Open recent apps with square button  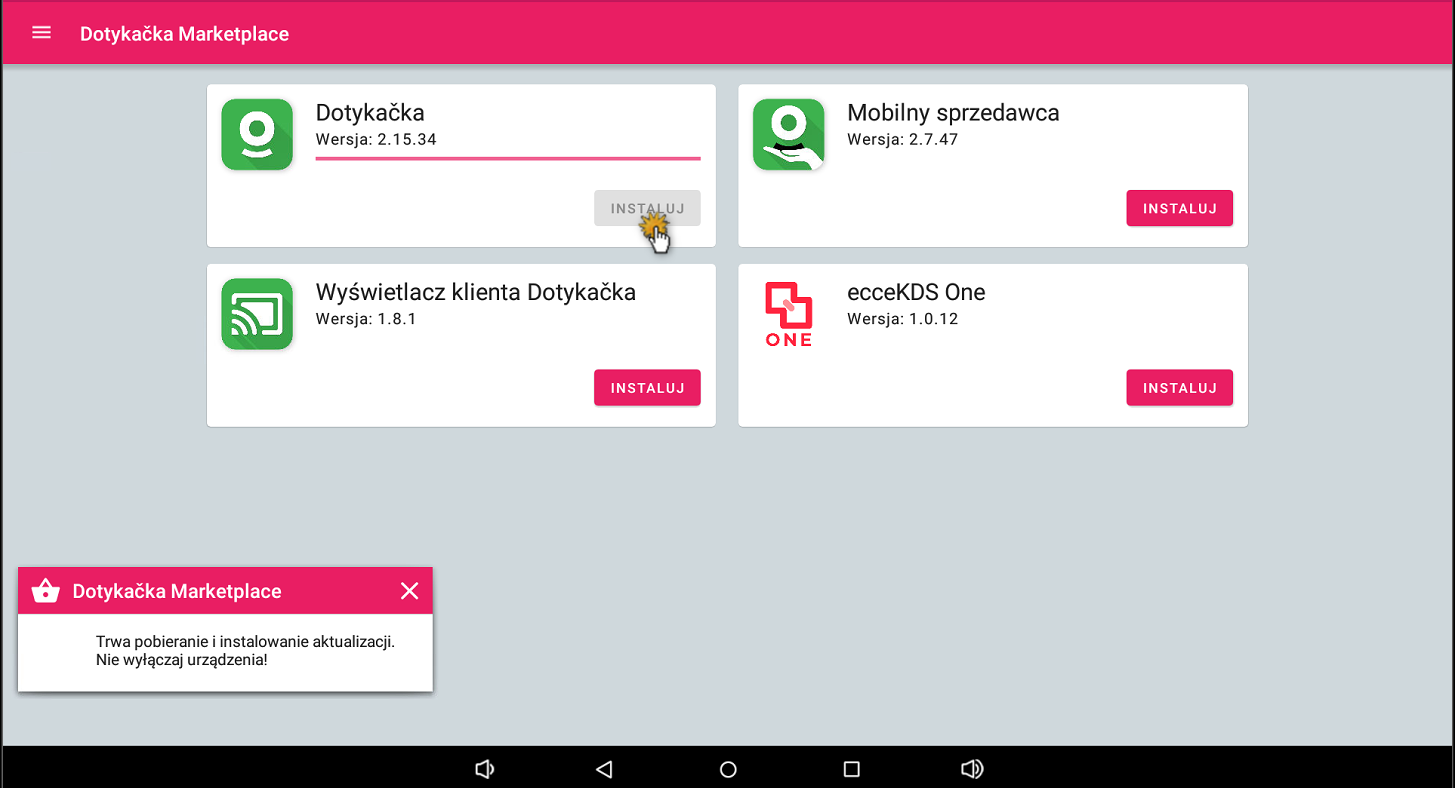pos(851,769)
